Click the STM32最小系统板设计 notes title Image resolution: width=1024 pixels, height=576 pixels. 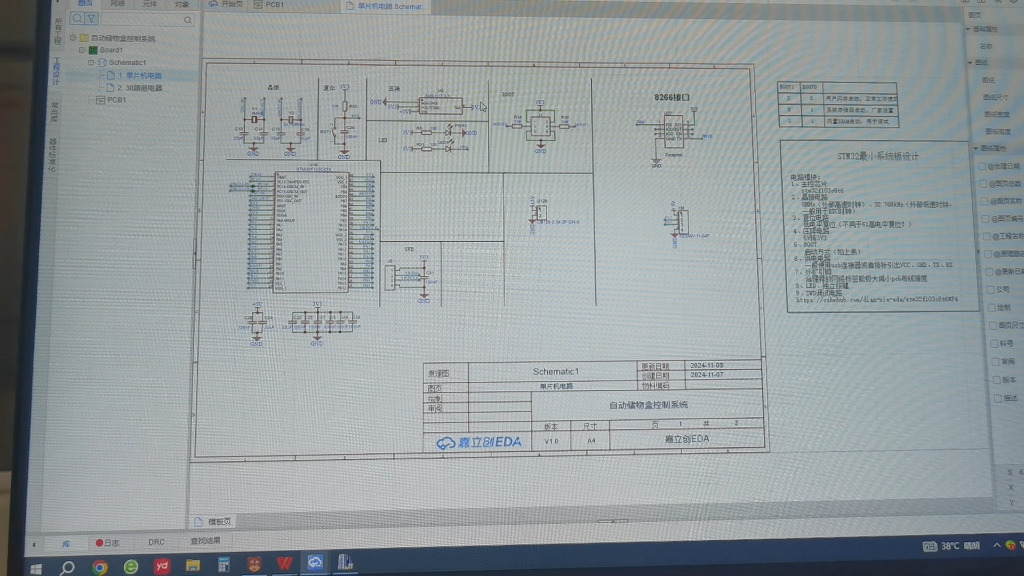(878, 157)
